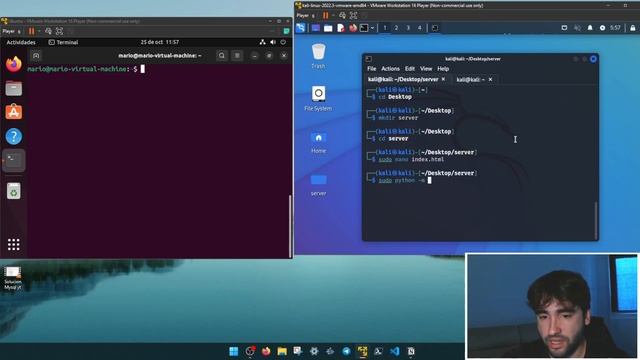Click the Kali terminal scrollbar

(596, 220)
